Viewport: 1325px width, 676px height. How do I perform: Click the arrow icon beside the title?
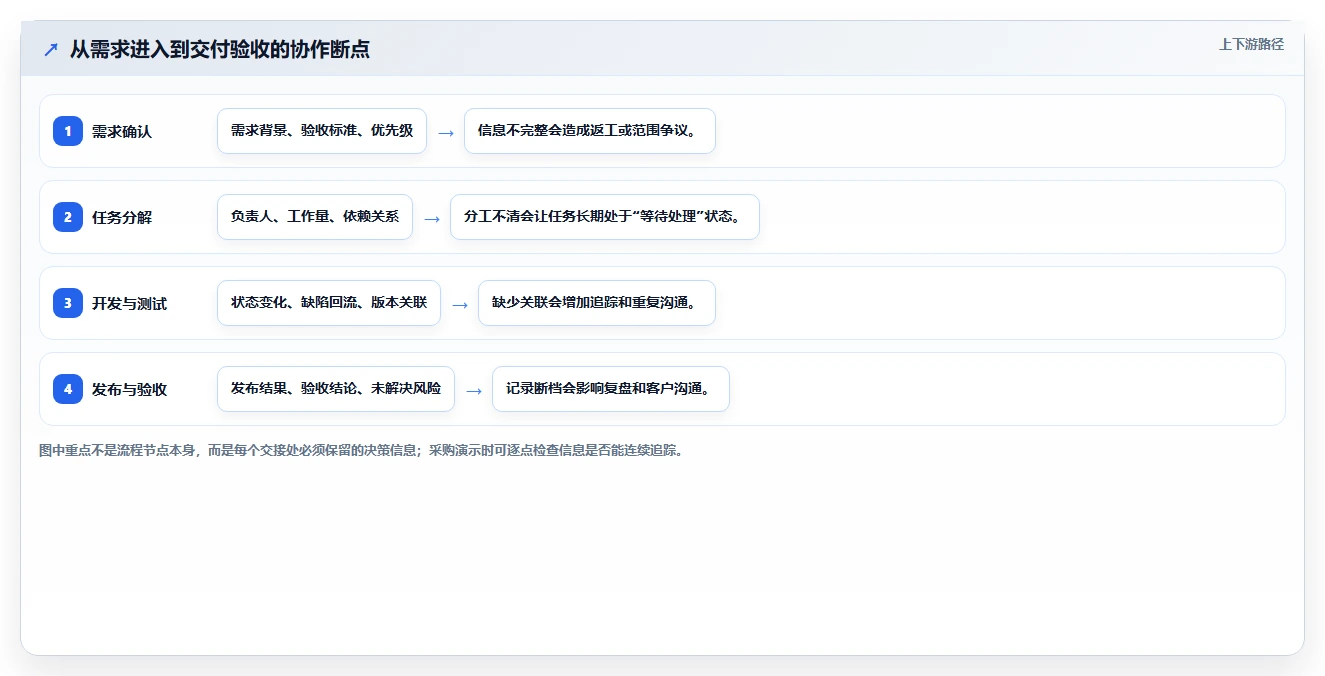point(50,49)
